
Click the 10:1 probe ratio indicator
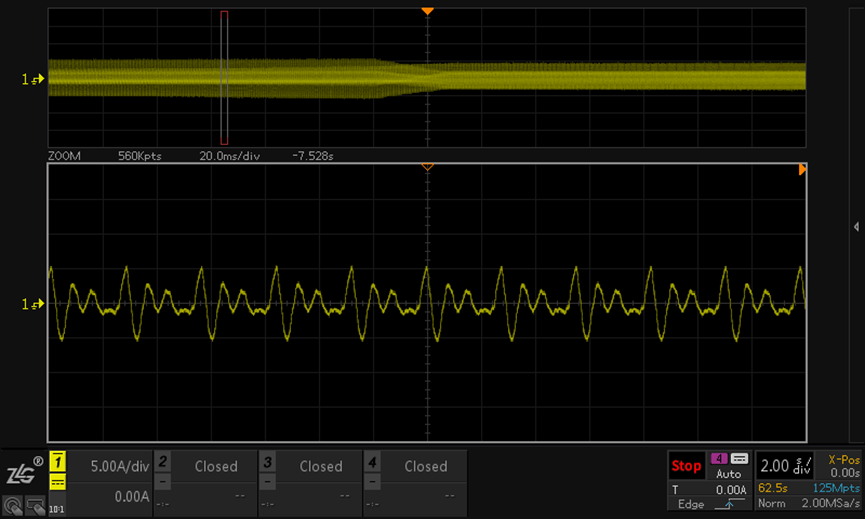click(x=57, y=508)
